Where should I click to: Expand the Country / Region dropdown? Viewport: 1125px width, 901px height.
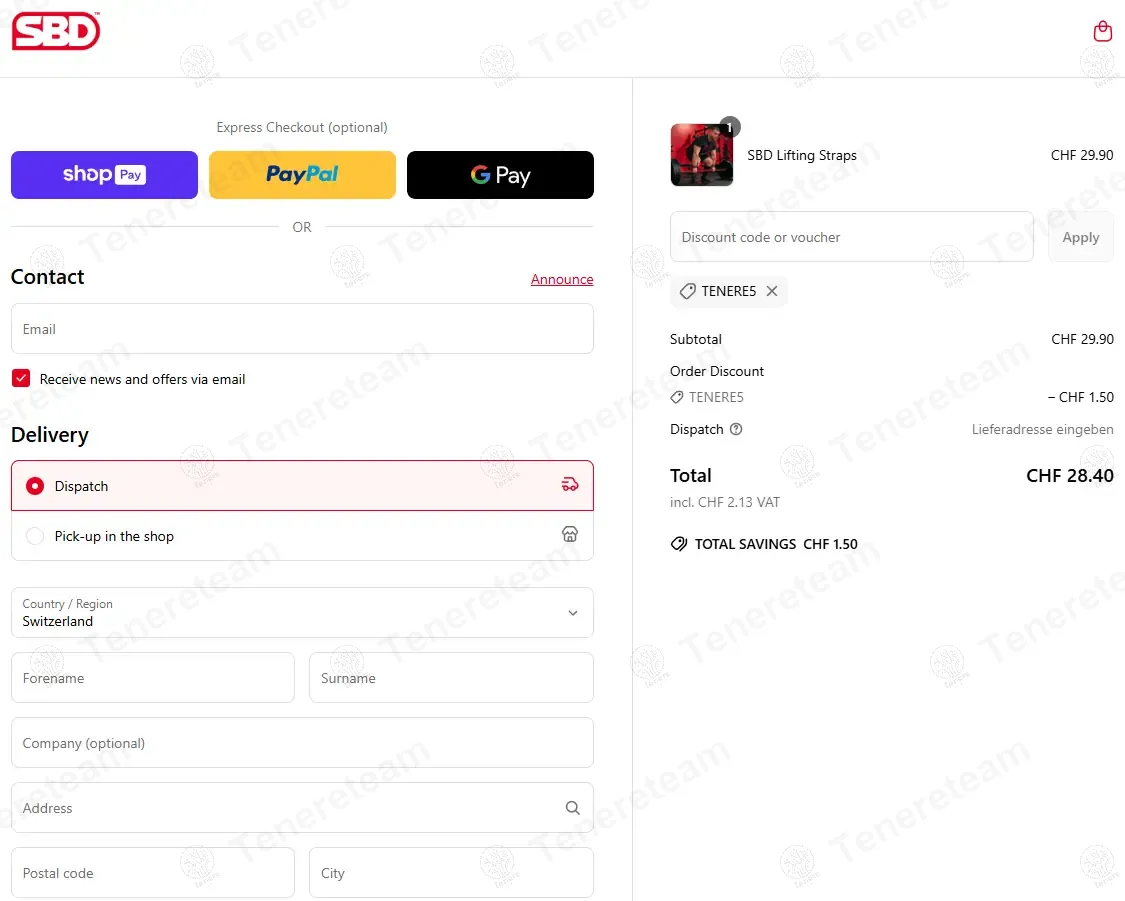pos(302,613)
